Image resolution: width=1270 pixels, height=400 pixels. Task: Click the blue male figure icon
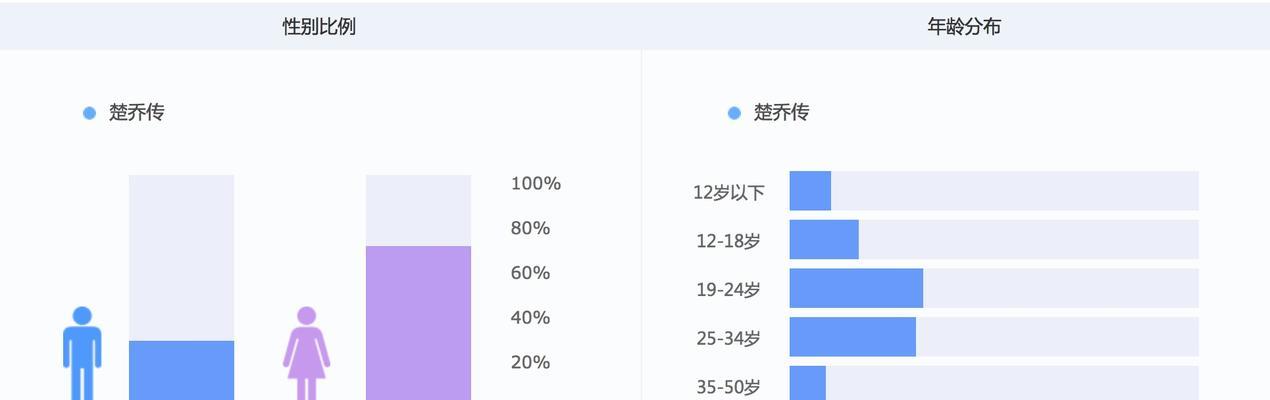click(x=82, y=353)
